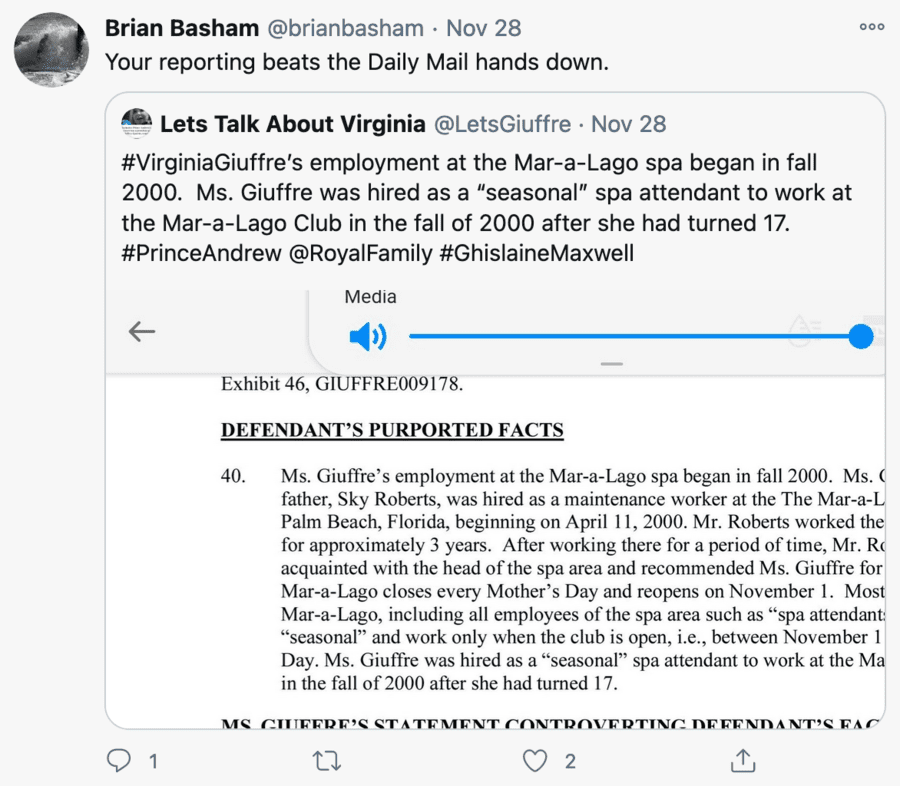Click the reply speech bubble icon

120,762
